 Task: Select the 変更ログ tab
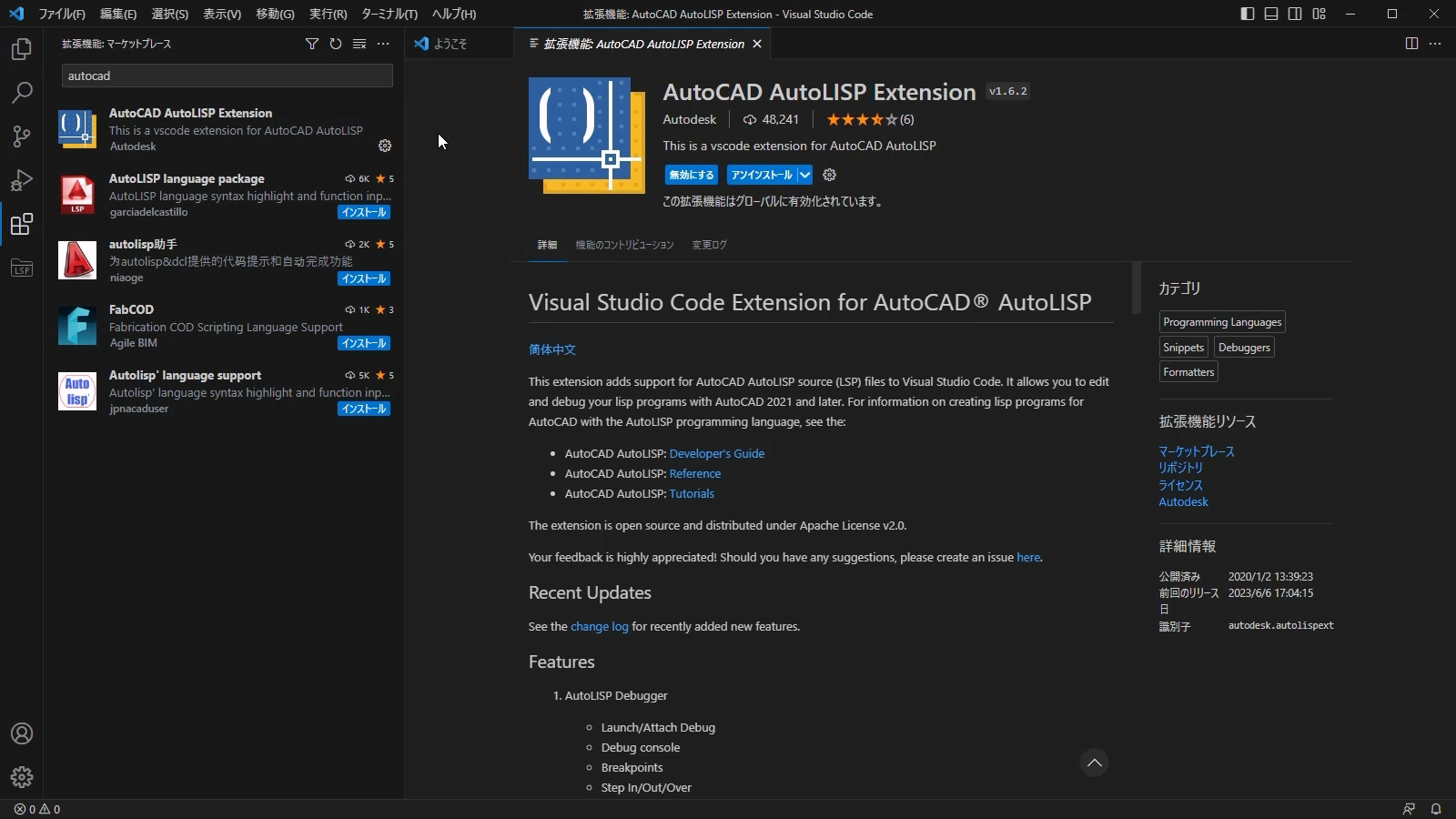click(709, 245)
